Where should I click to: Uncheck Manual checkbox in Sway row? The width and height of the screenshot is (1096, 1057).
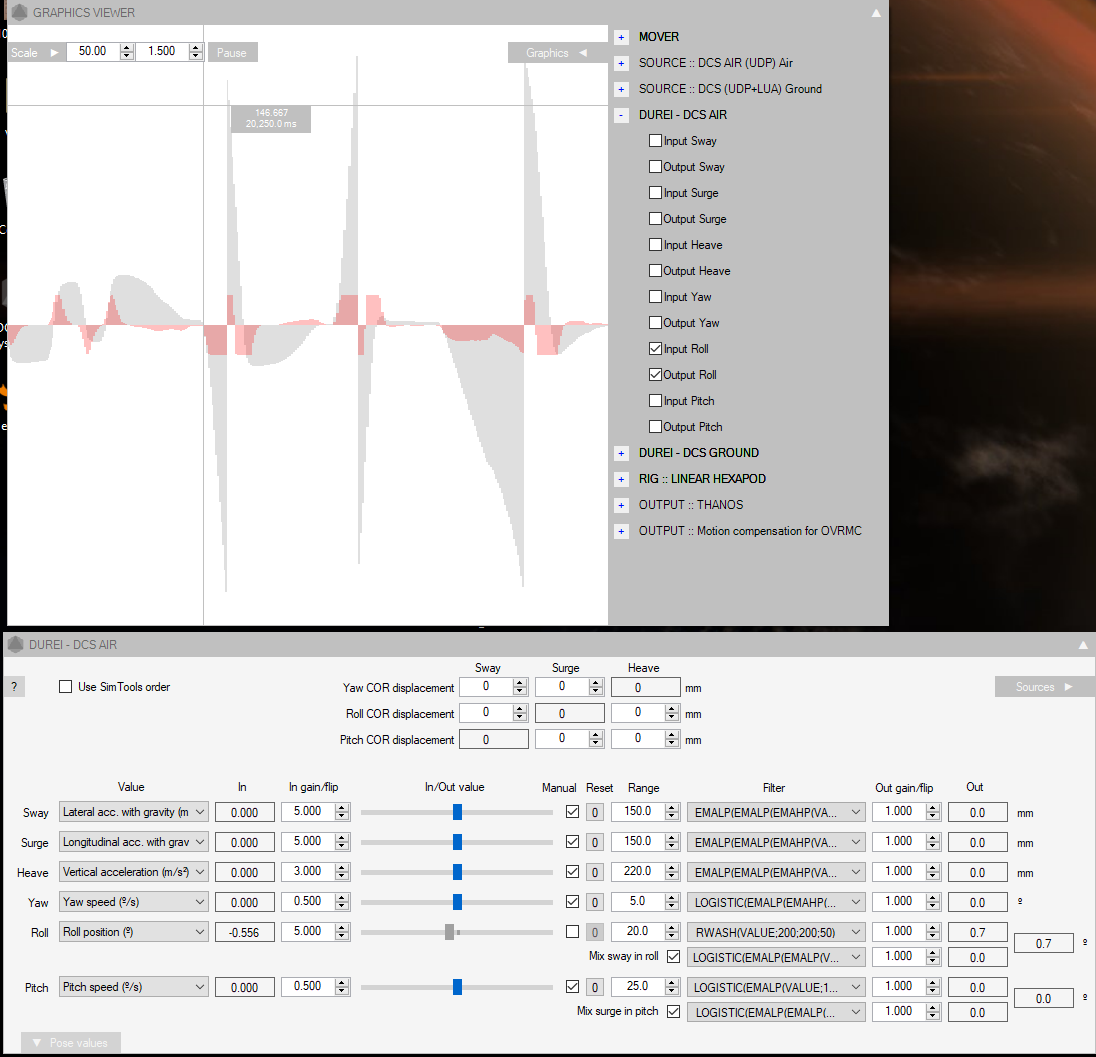(572, 812)
